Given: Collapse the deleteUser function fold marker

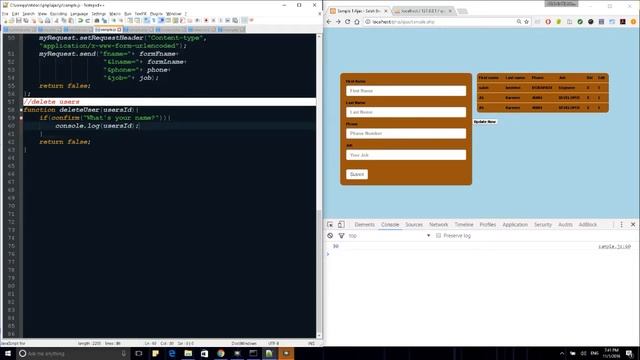Looking at the screenshot, I should [x=21, y=110].
